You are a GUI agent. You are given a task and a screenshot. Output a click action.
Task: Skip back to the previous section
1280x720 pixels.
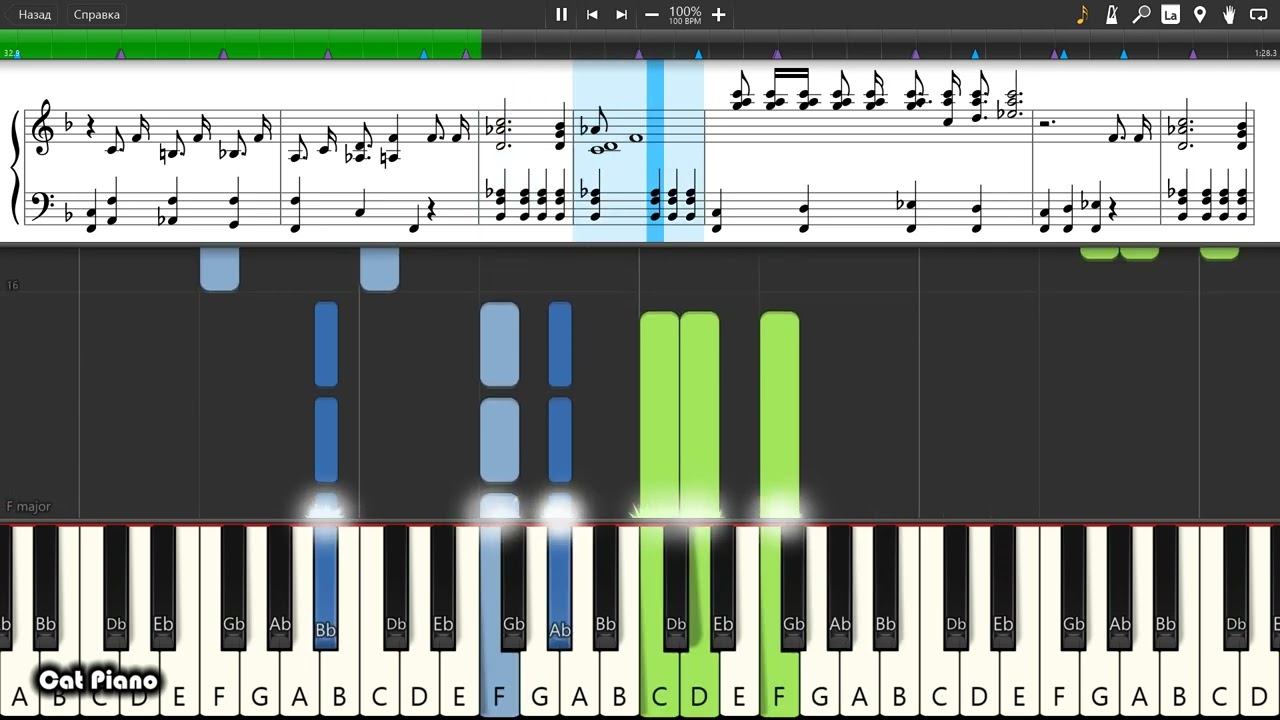592,14
